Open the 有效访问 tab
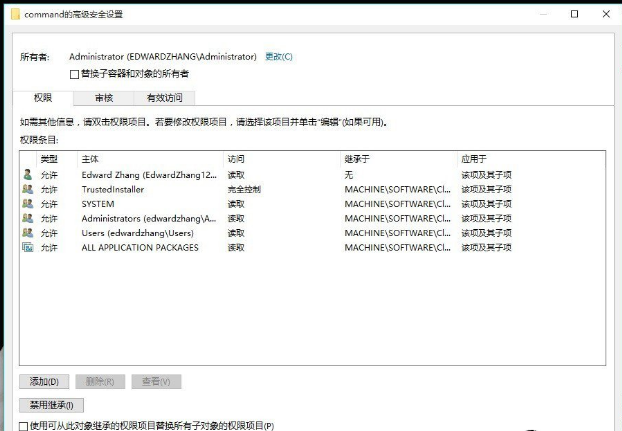622x431 pixels. (x=165, y=98)
